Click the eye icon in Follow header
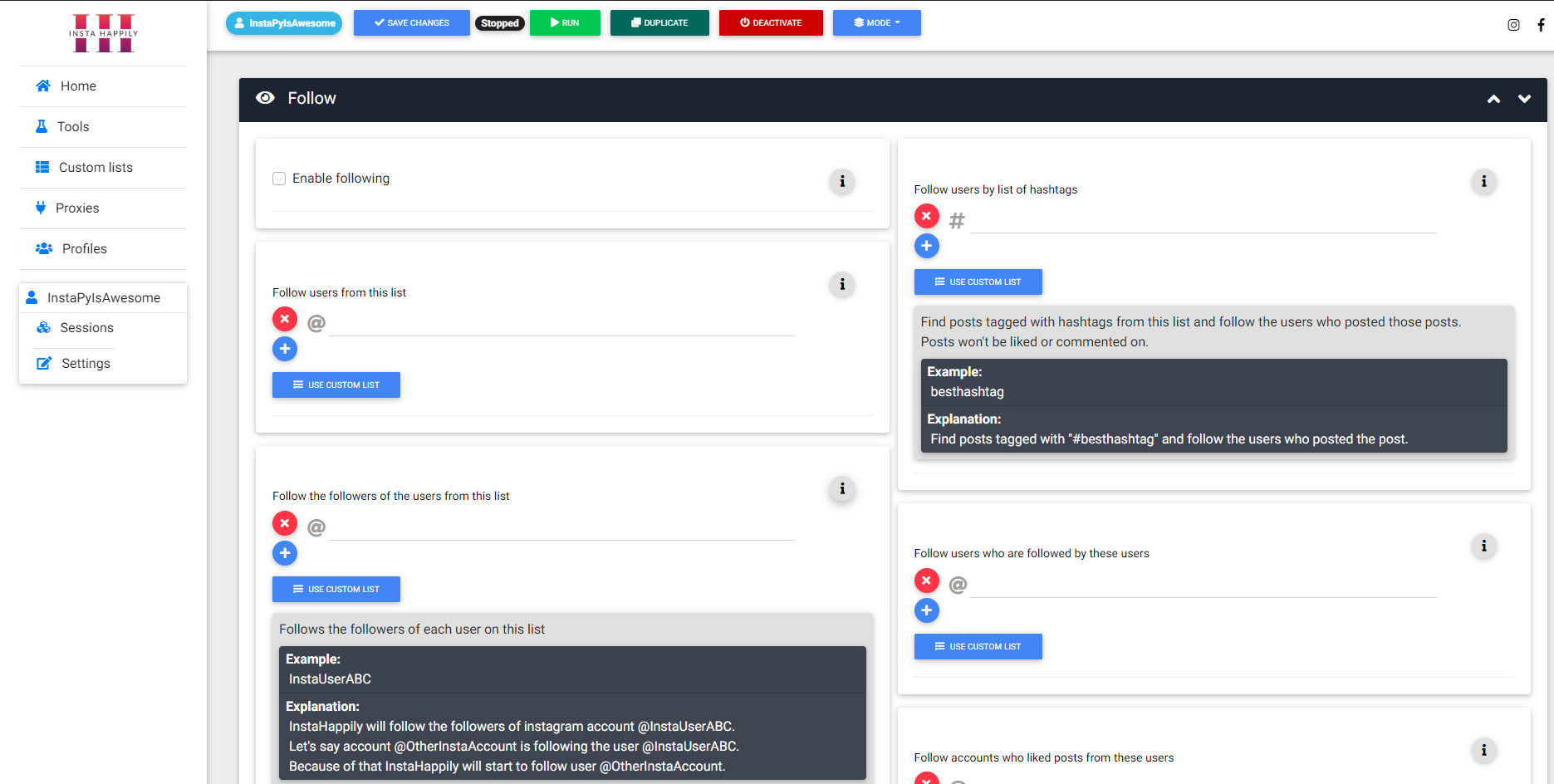This screenshot has width=1554, height=784. tap(265, 98)
